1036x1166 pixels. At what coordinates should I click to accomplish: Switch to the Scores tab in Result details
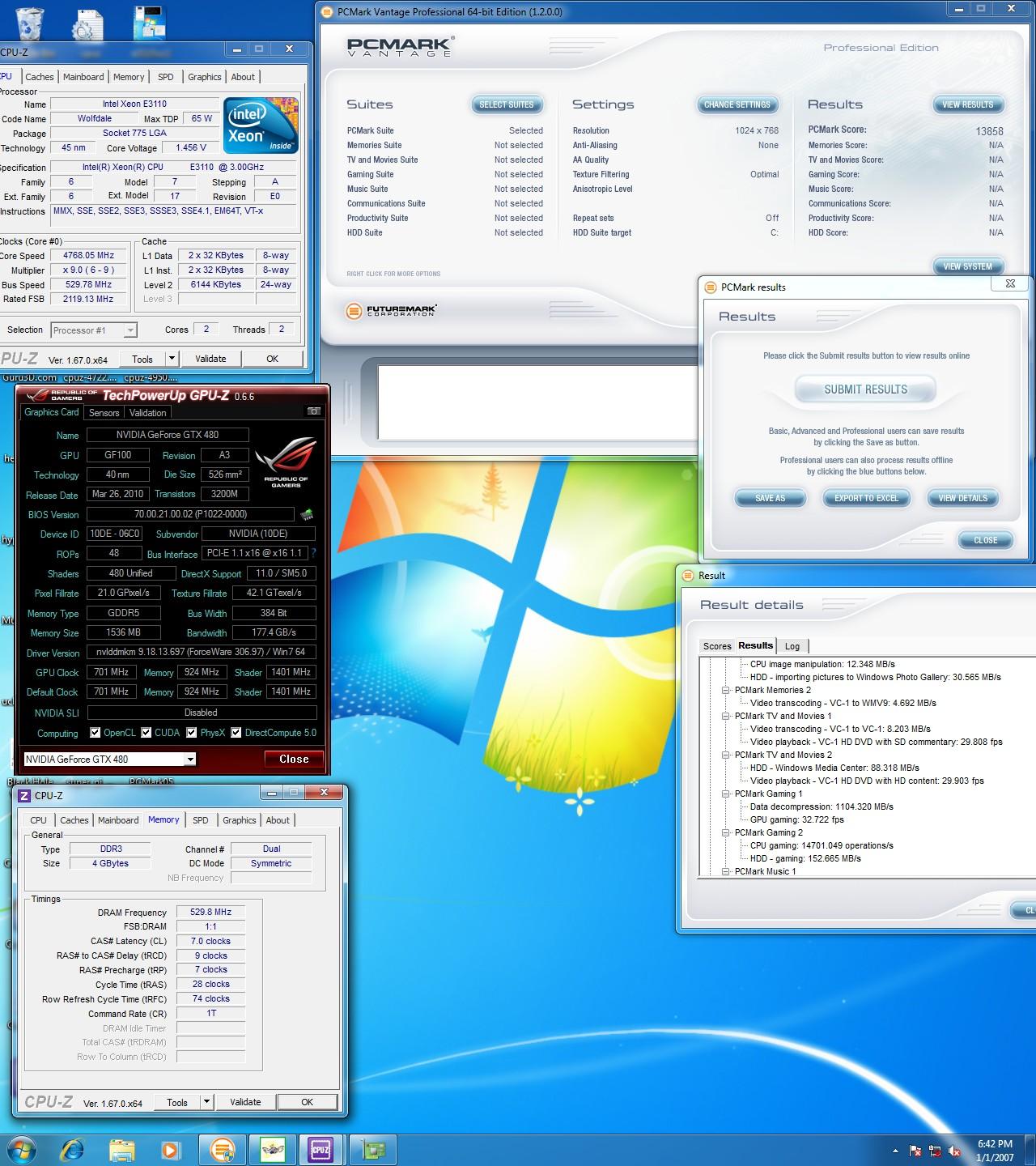(717, 646)
